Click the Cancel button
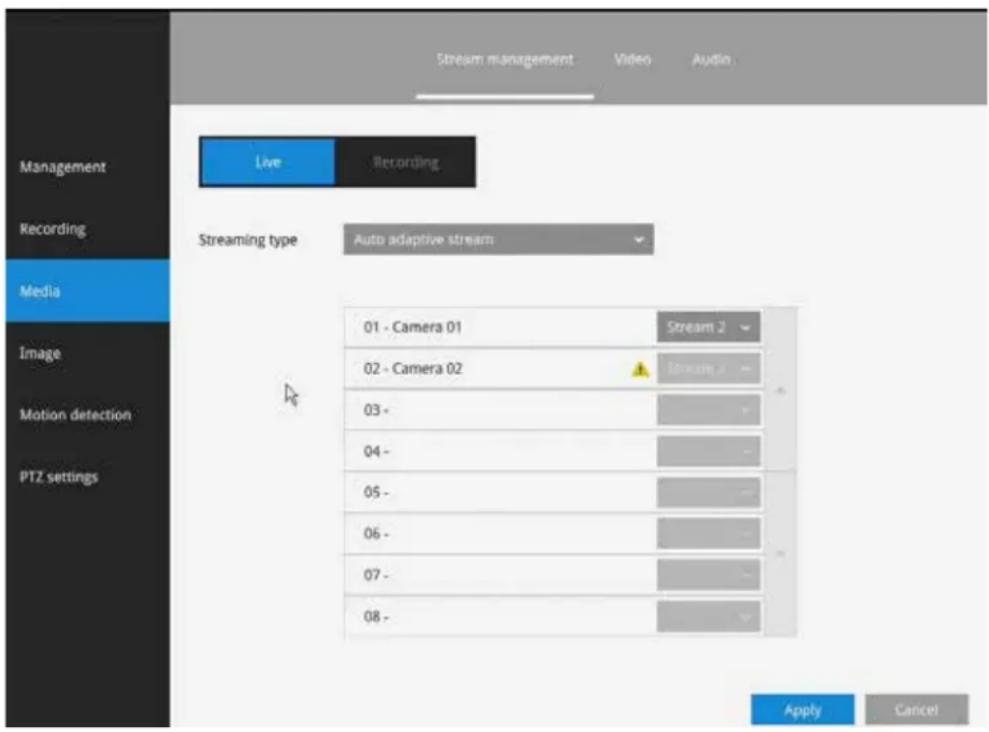The image size is (989, 732). pyautogui.click(x=916, y=710)
